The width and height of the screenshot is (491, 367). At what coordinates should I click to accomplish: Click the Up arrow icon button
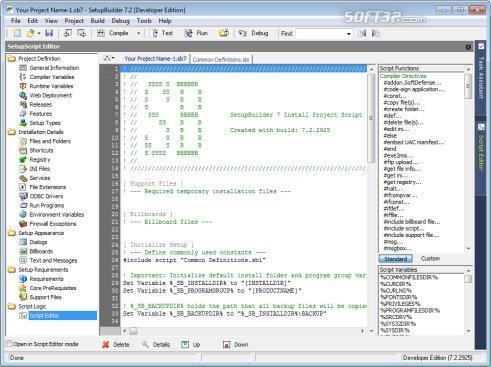click(x=185, y=344)
